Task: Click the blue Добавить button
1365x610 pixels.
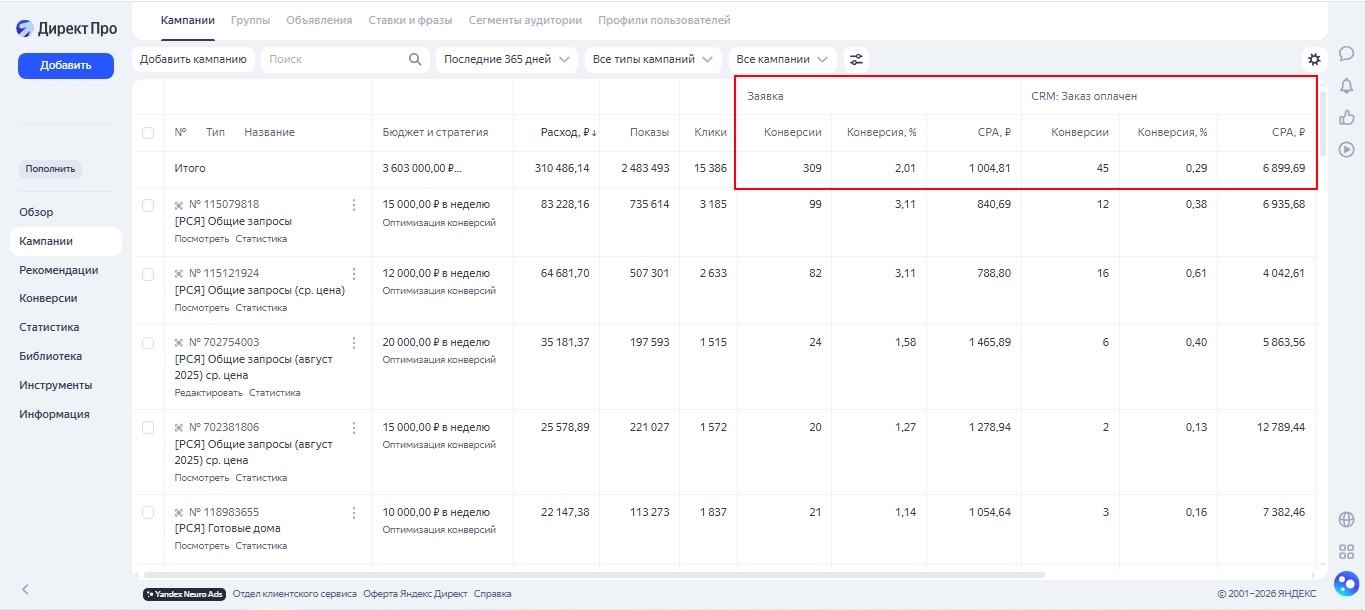Action: [66, 66]
